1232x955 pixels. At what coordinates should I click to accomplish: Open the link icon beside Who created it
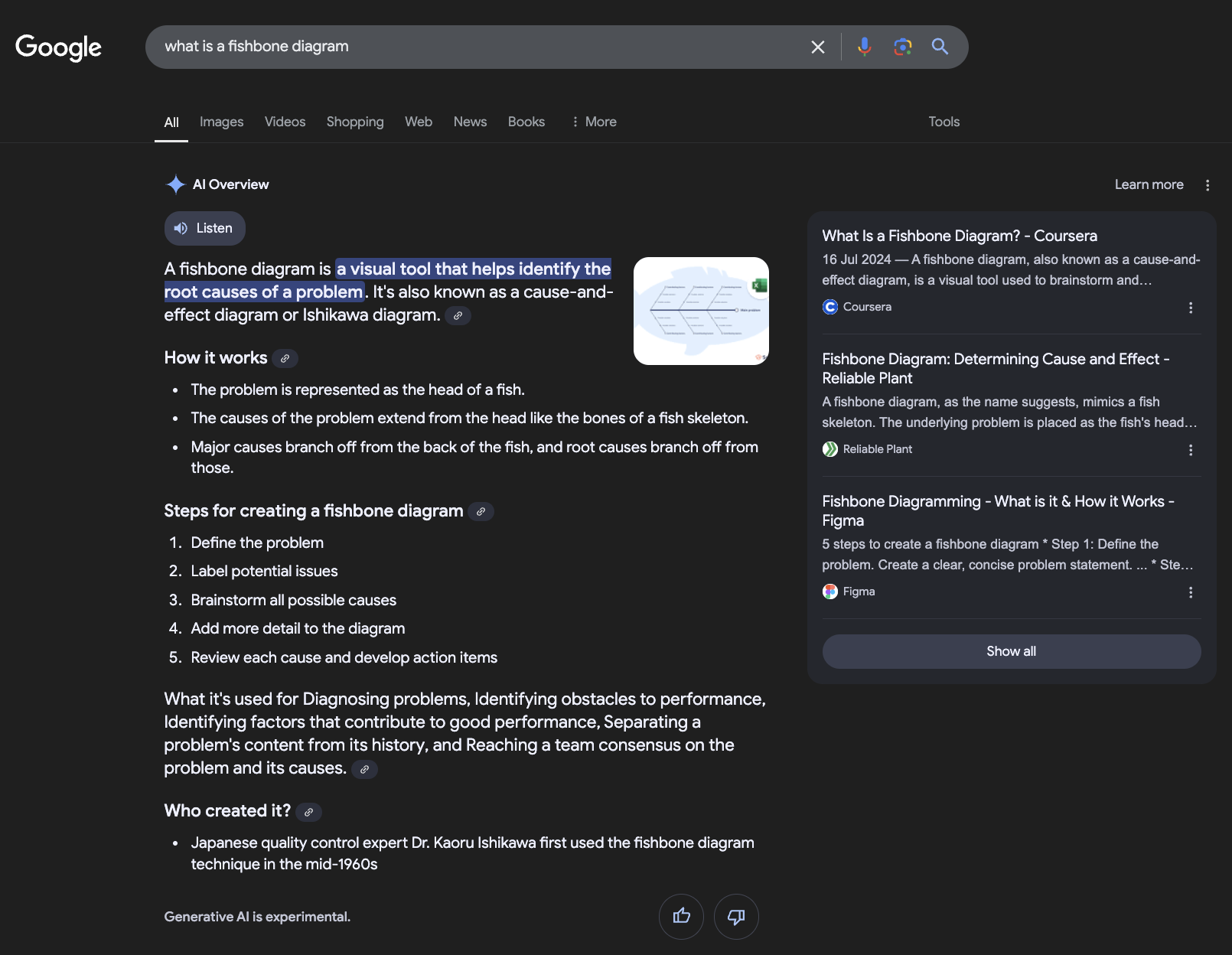(x=308, y=812)
